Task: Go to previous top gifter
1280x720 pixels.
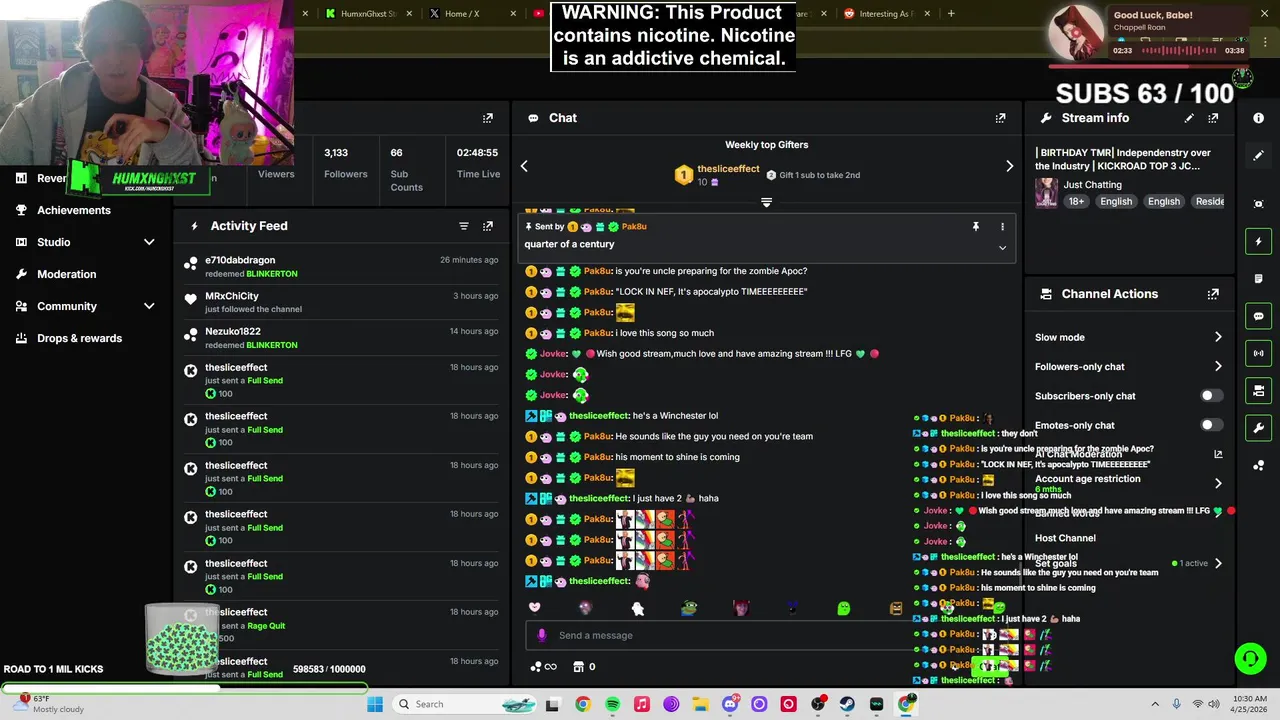Action: 524,166
